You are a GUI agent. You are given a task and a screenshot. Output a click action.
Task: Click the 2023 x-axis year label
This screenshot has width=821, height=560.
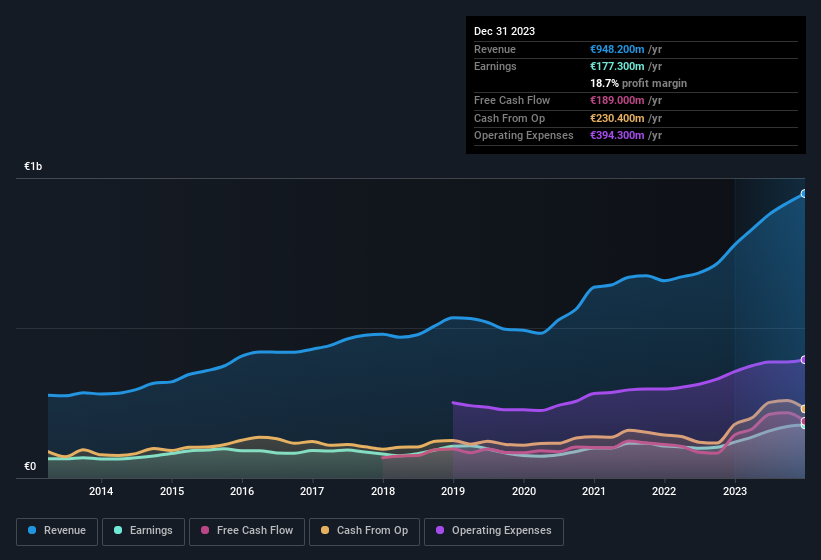click(x=735, y=491)
